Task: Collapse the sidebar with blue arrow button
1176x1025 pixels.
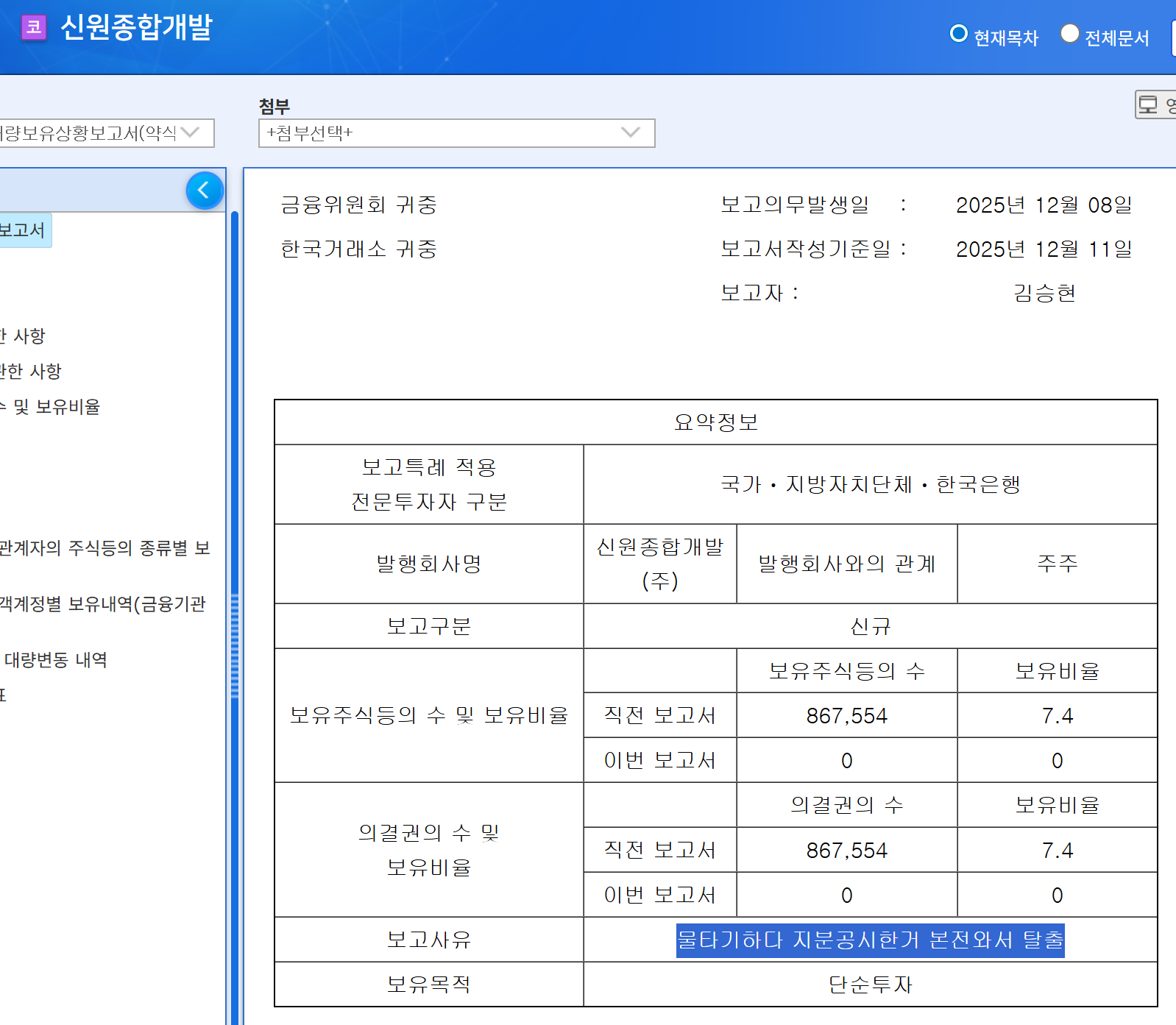Action: click(205, 191)
